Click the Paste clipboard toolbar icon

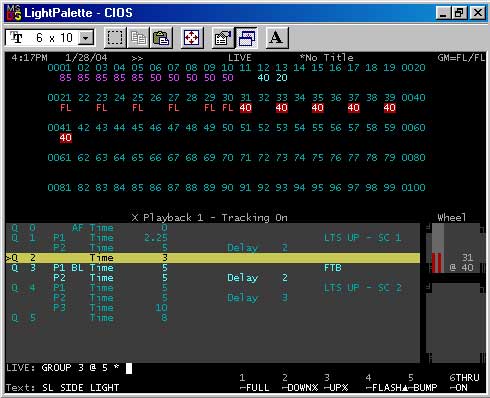tap(161, 38)
